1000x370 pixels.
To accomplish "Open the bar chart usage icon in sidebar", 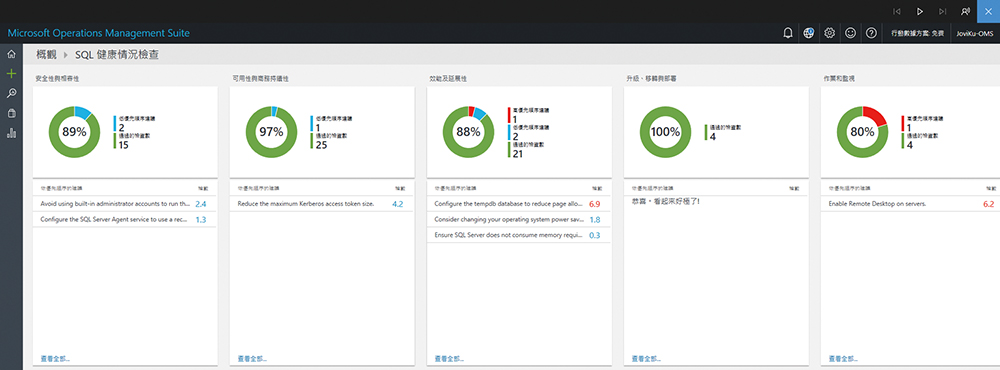I will (x=11, y=133).
